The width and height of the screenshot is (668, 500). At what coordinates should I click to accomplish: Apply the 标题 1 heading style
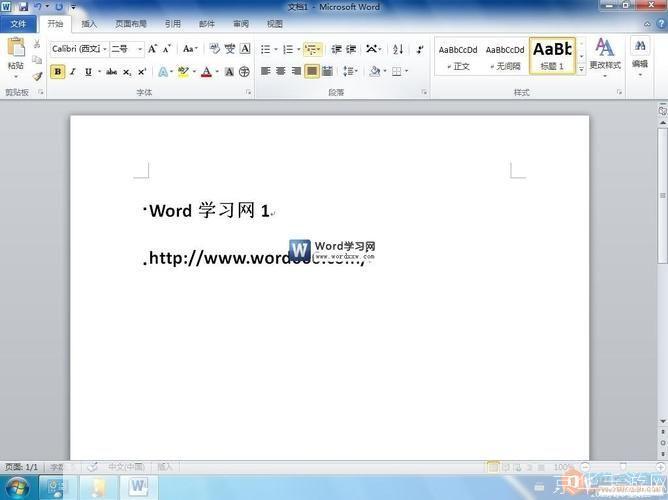point(552,56)
